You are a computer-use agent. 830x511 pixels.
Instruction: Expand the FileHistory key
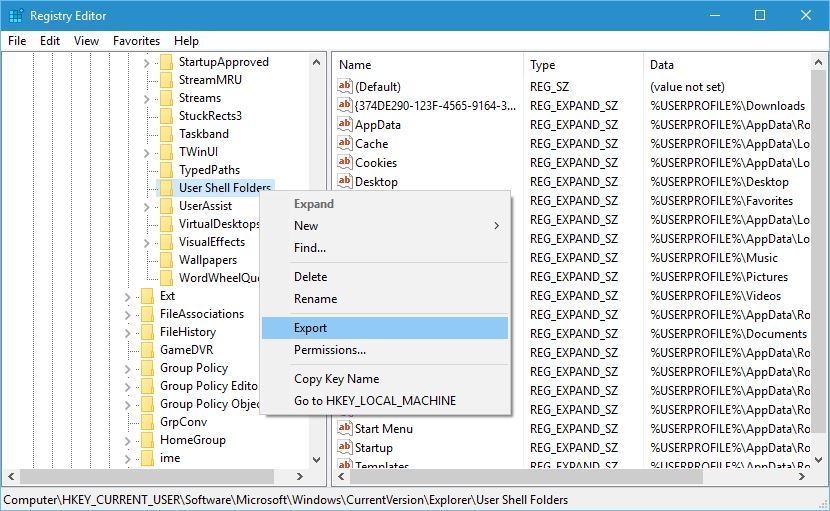[128, 333]
